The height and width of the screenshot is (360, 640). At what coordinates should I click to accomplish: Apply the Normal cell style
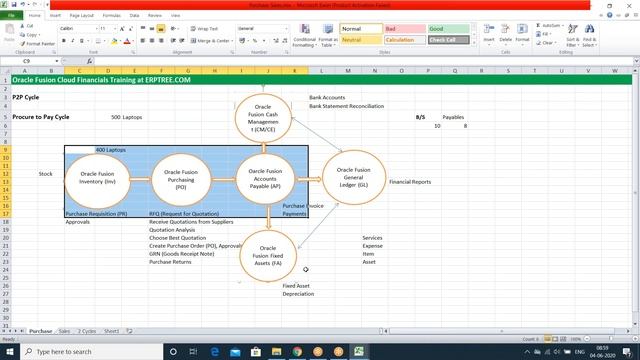[x=361, y=29]
